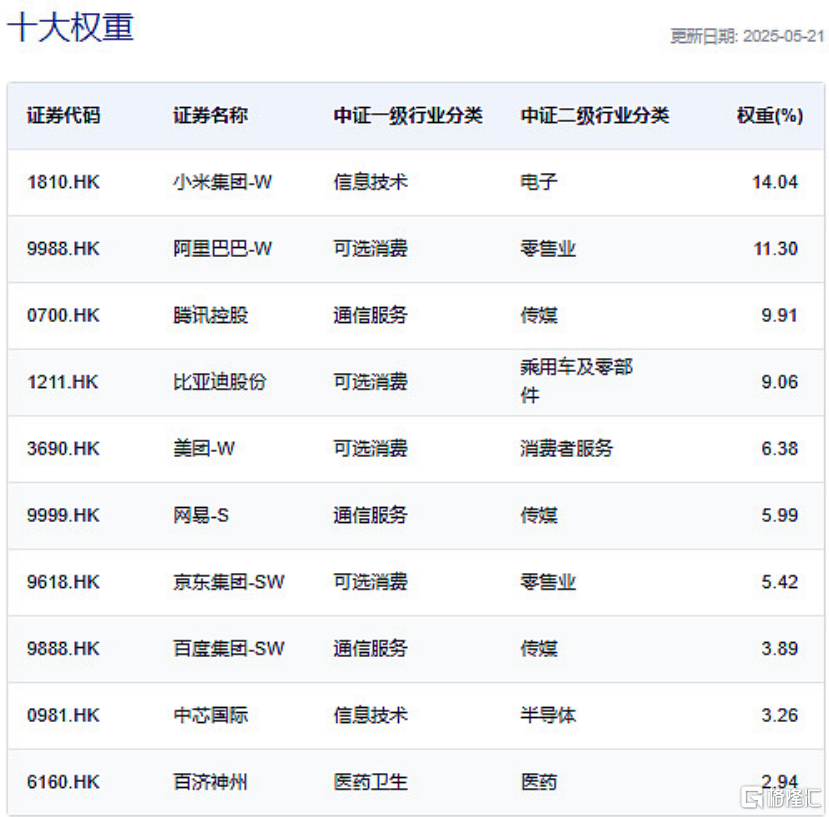Click 传媒 in the 腾讯控股 row

[539, 315]
